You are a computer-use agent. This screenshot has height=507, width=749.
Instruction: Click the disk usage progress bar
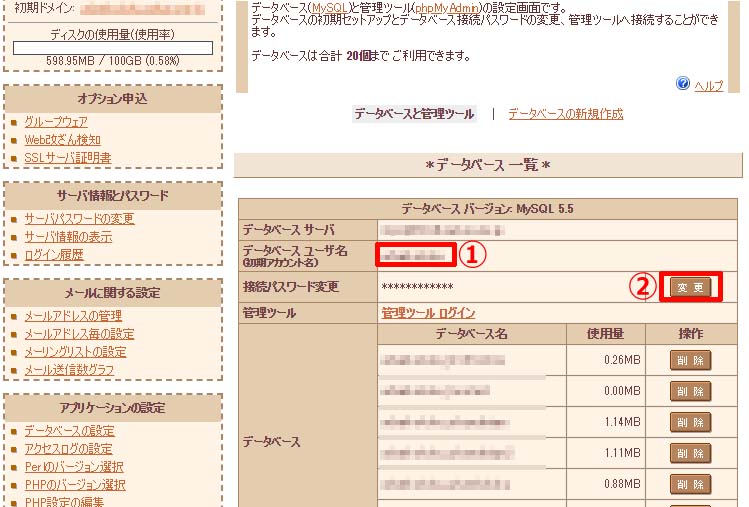(x=111, y=47)
